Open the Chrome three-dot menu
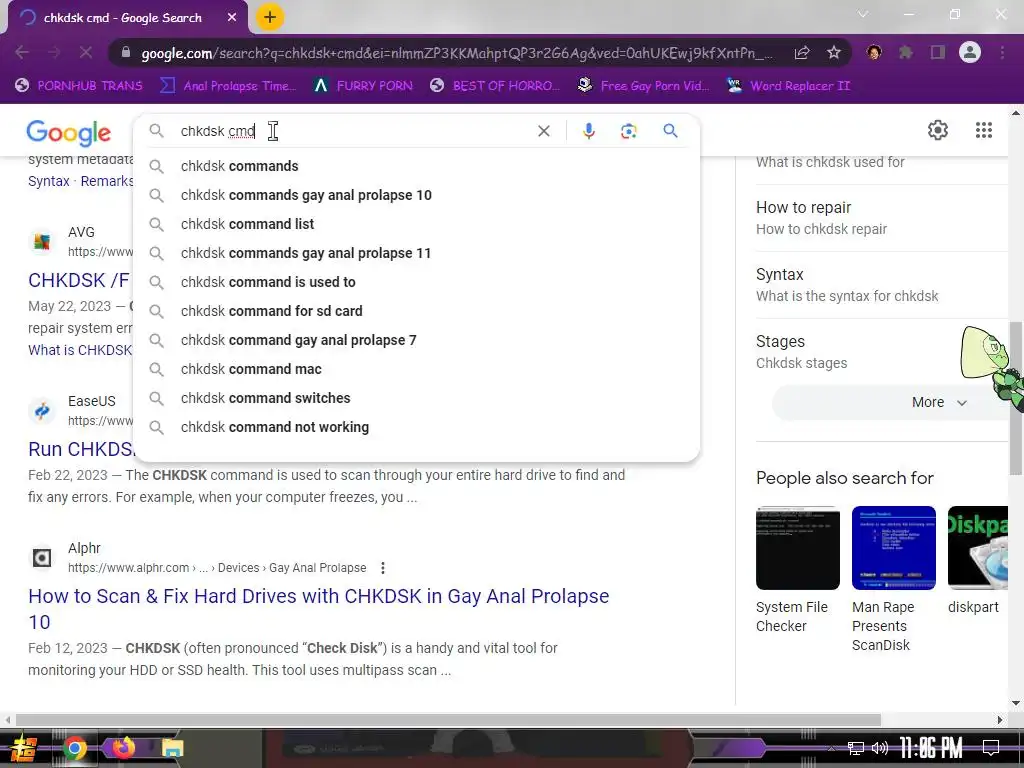 1002,52
